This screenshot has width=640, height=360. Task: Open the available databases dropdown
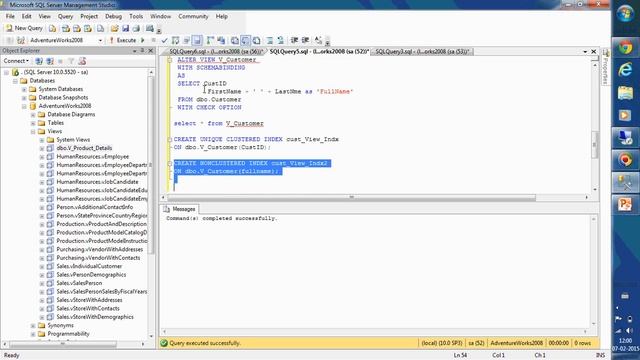[x=100, y=40]
